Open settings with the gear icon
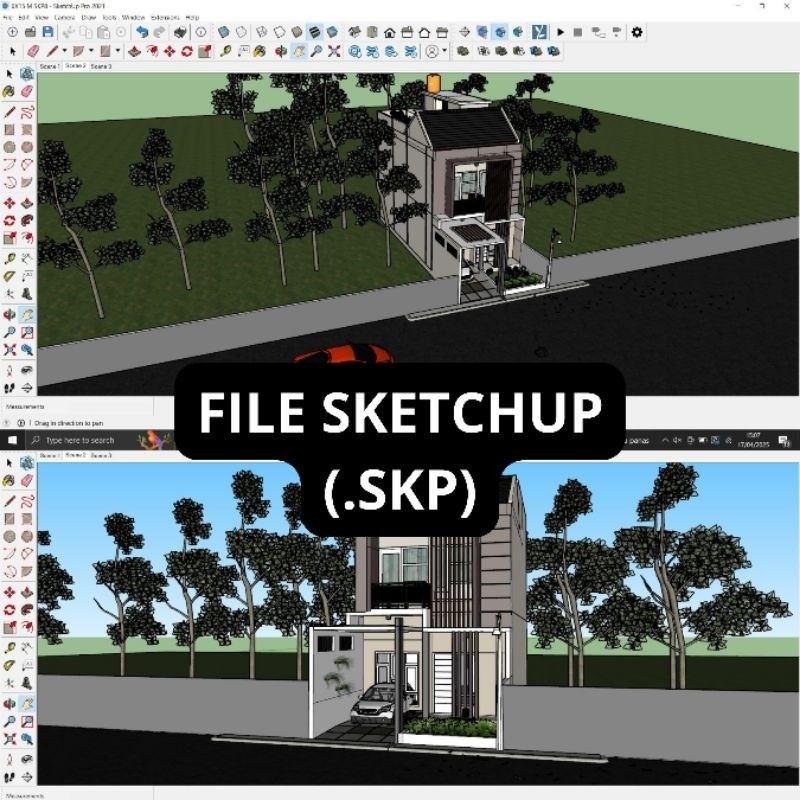The height and width of the screenshot is (800, 800). pos(637,32)
